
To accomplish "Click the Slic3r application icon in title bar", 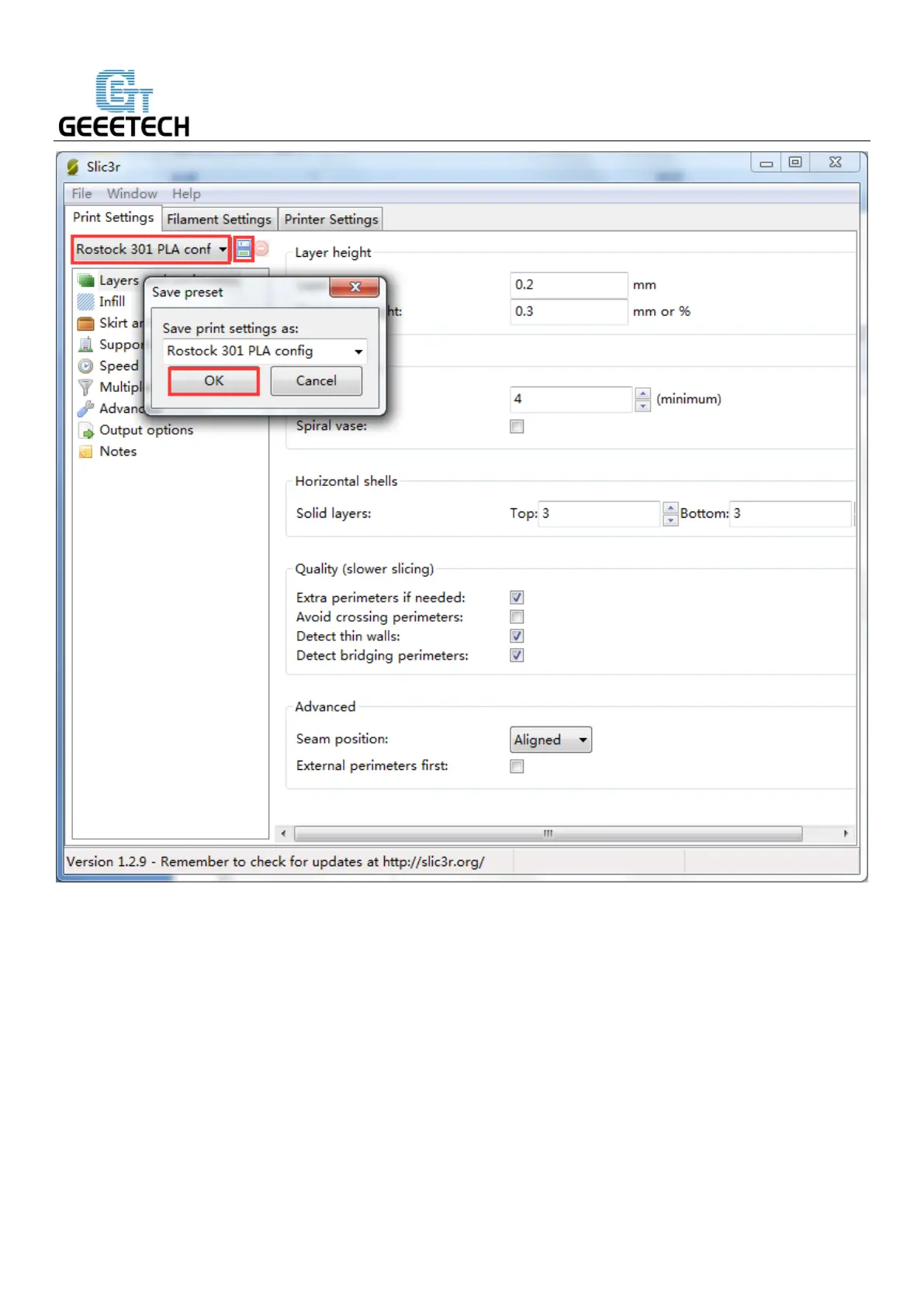I will point(73,167).
